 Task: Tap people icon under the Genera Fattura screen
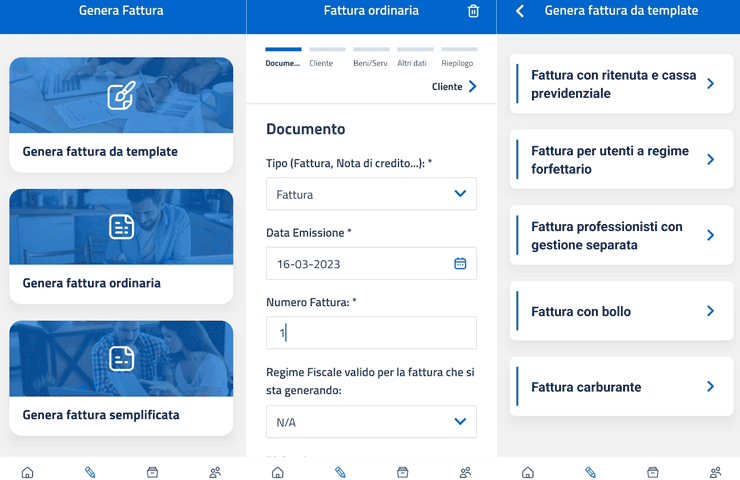[214, 472]
